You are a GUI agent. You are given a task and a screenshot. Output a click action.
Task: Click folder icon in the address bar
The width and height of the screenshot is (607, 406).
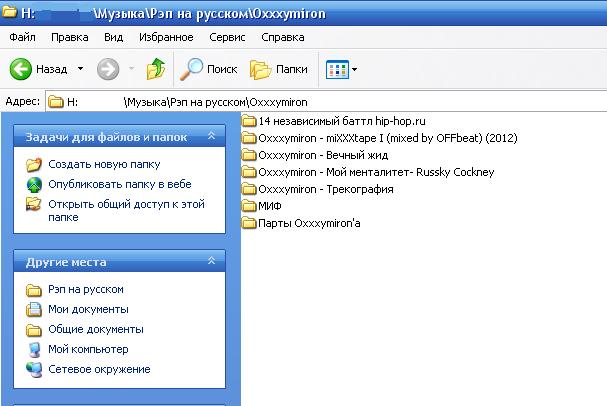[x=56, y=102]
